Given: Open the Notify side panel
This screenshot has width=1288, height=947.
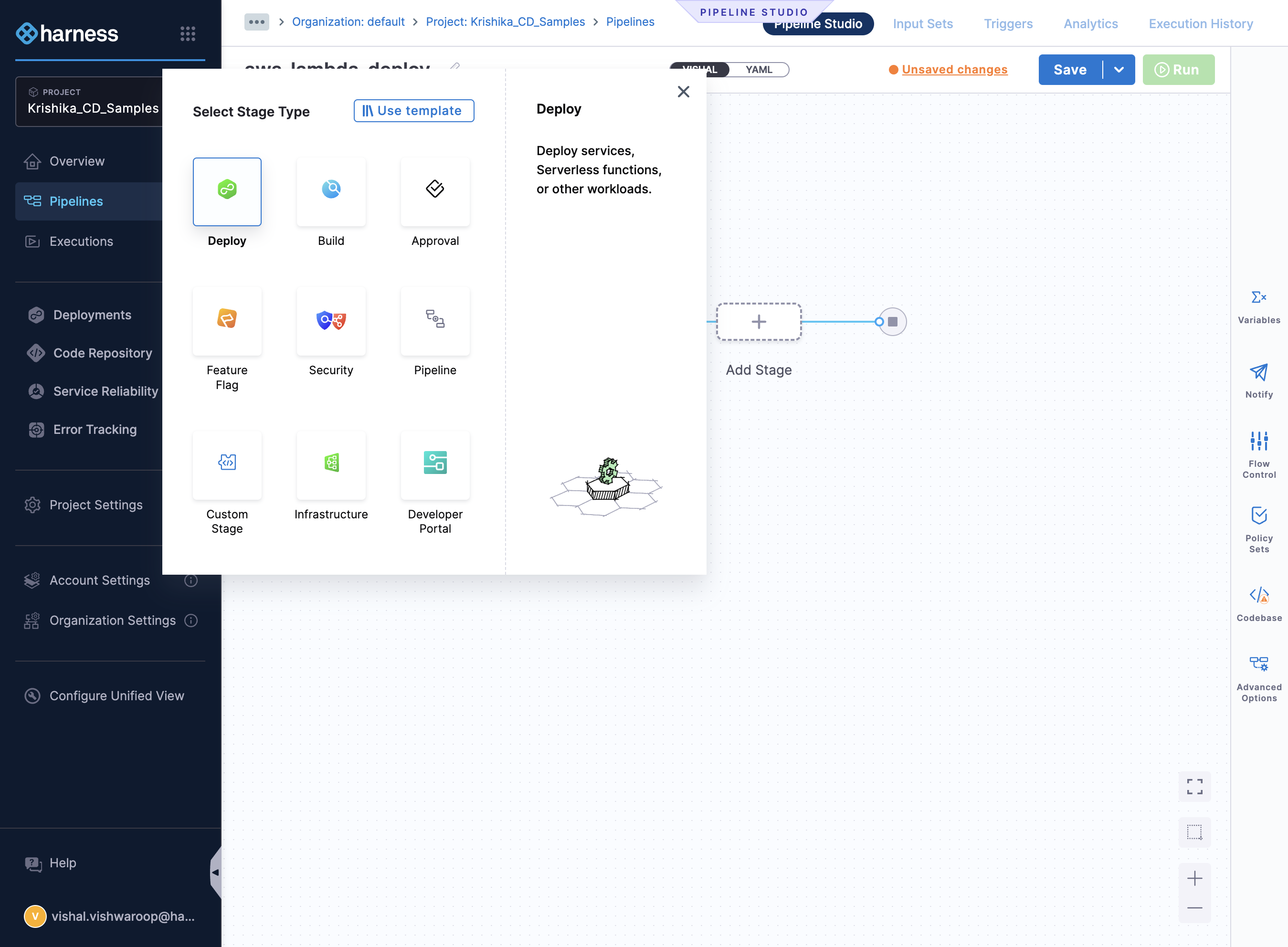Looking at the screenshot, I should (x=1259, y=381).
